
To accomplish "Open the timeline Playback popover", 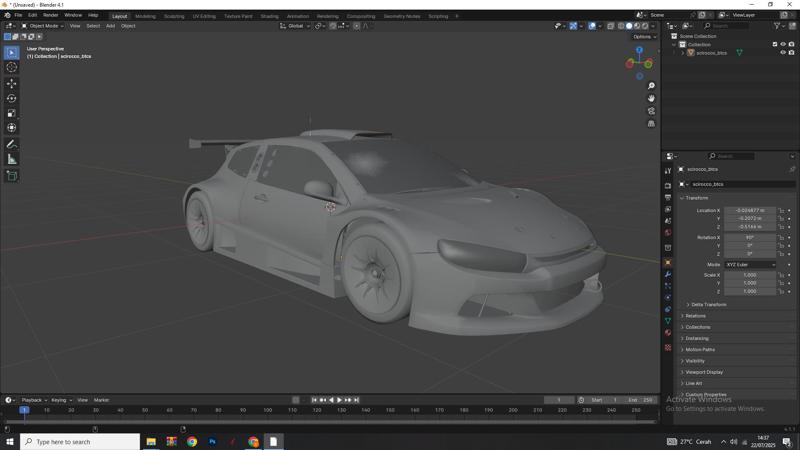I will point(34,400).
